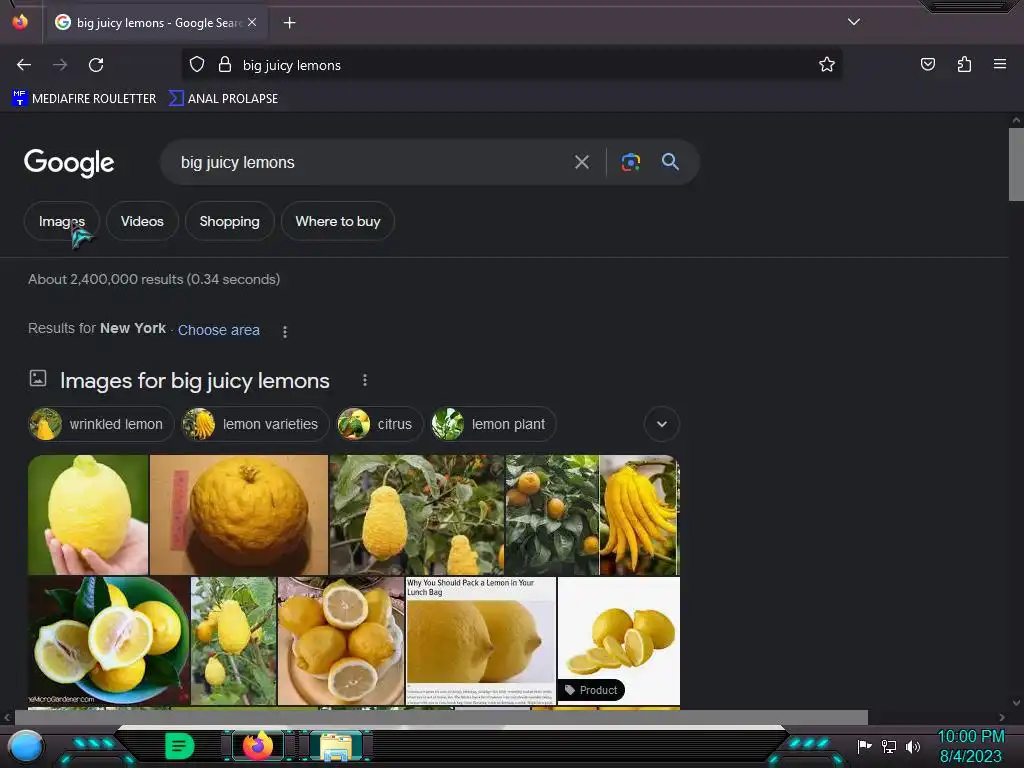List all tabs dropdown arrow

854,22
